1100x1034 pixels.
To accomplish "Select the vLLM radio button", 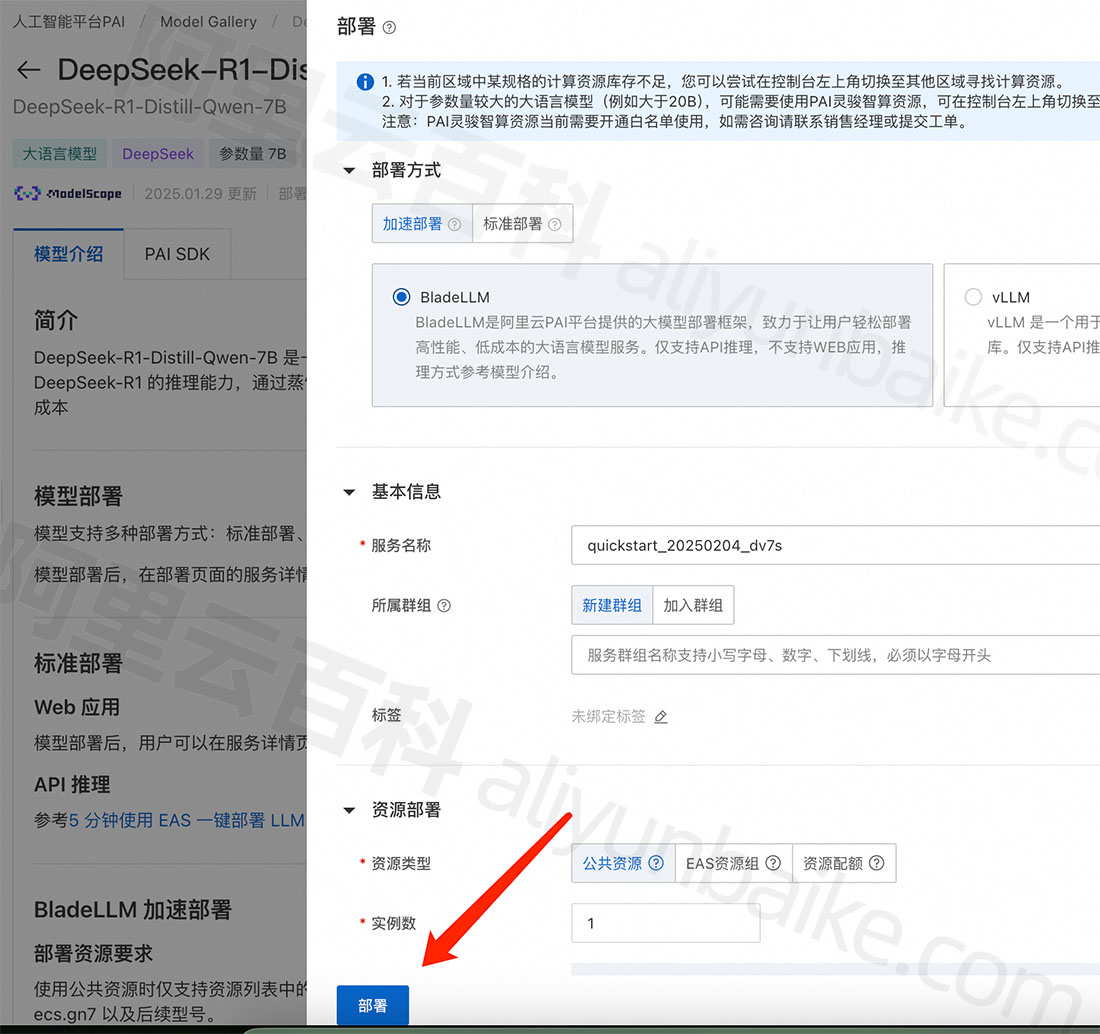I will (x=973, y=297).
